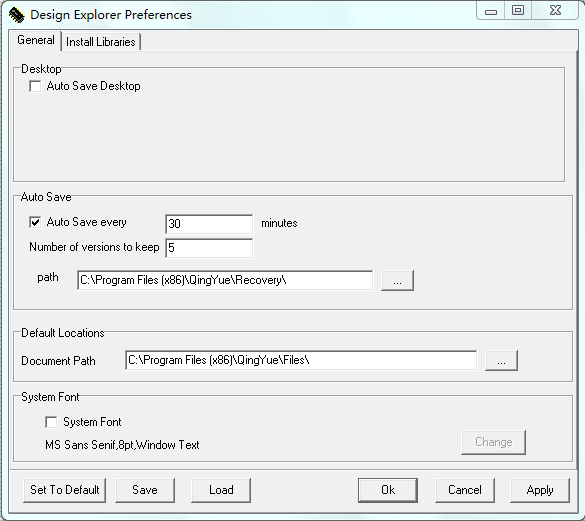585x521 pixels.
Task: Click the maximize window icon
Action: [518, 10]
